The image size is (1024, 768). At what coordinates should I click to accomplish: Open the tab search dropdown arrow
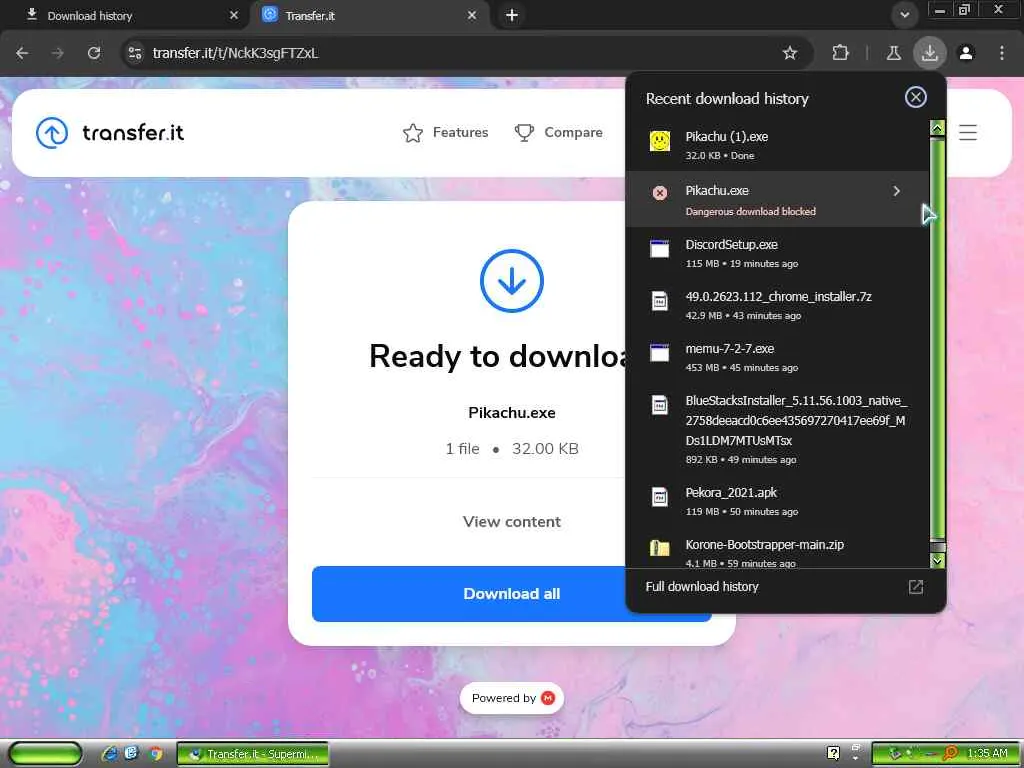point(904,15)
